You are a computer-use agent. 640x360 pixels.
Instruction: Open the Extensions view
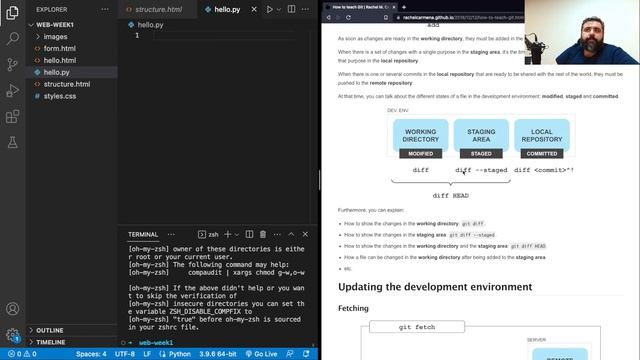pos(12,117)
